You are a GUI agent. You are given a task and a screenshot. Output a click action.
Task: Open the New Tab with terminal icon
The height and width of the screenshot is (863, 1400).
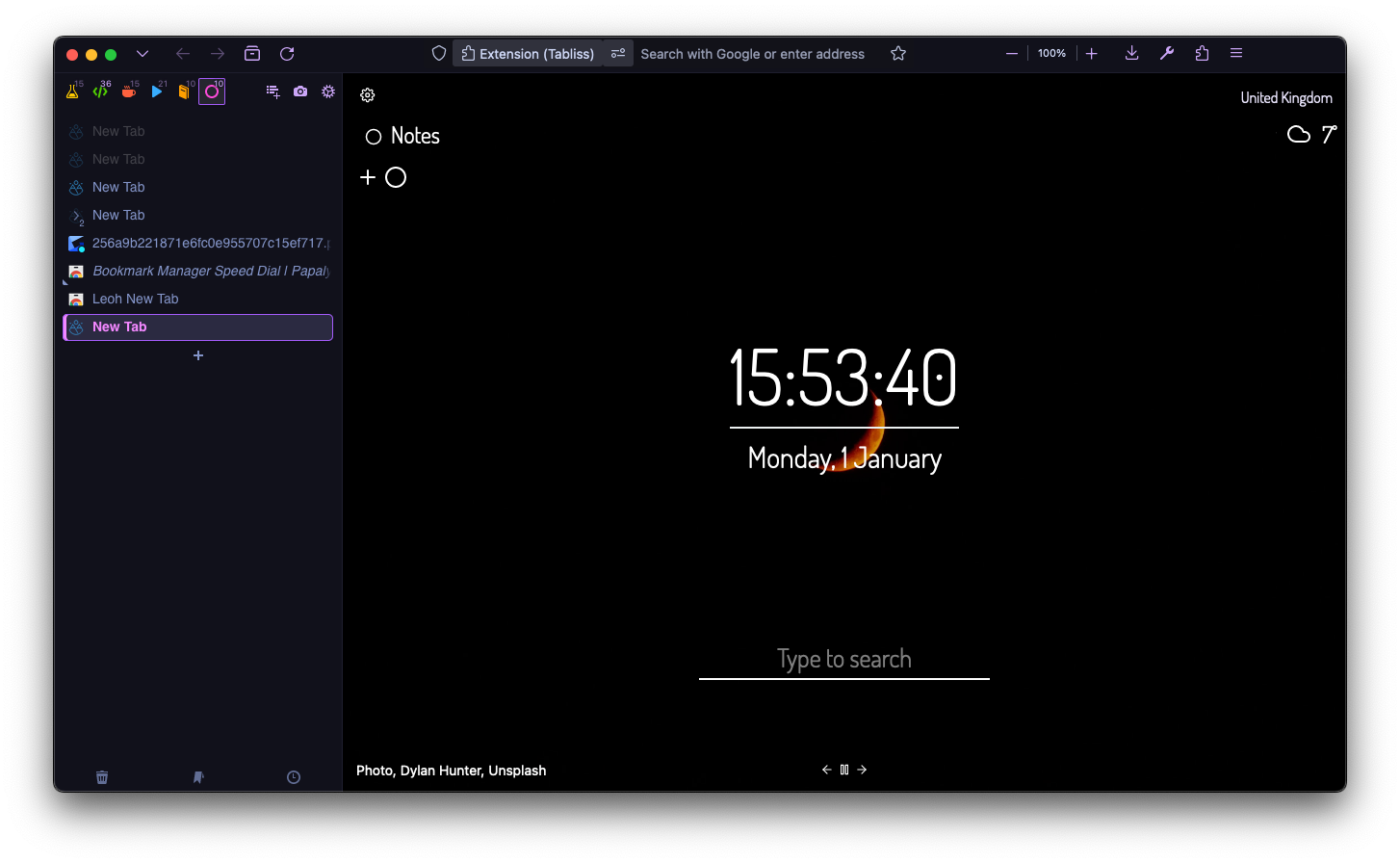(x=198, y=215)
